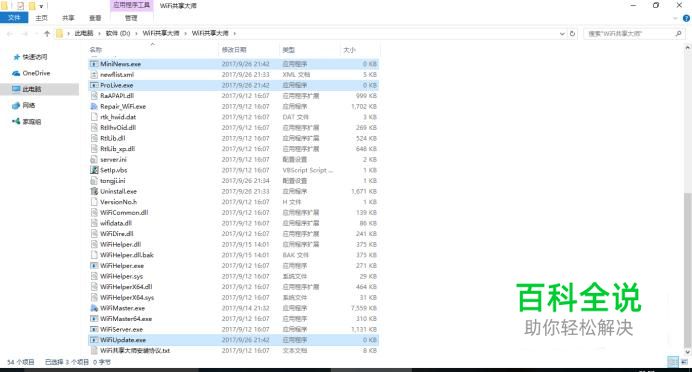The height and width of the screenshot is (372, 692).
Task: Click the newlist.xml file icon
Action: [x=94, y=75]
